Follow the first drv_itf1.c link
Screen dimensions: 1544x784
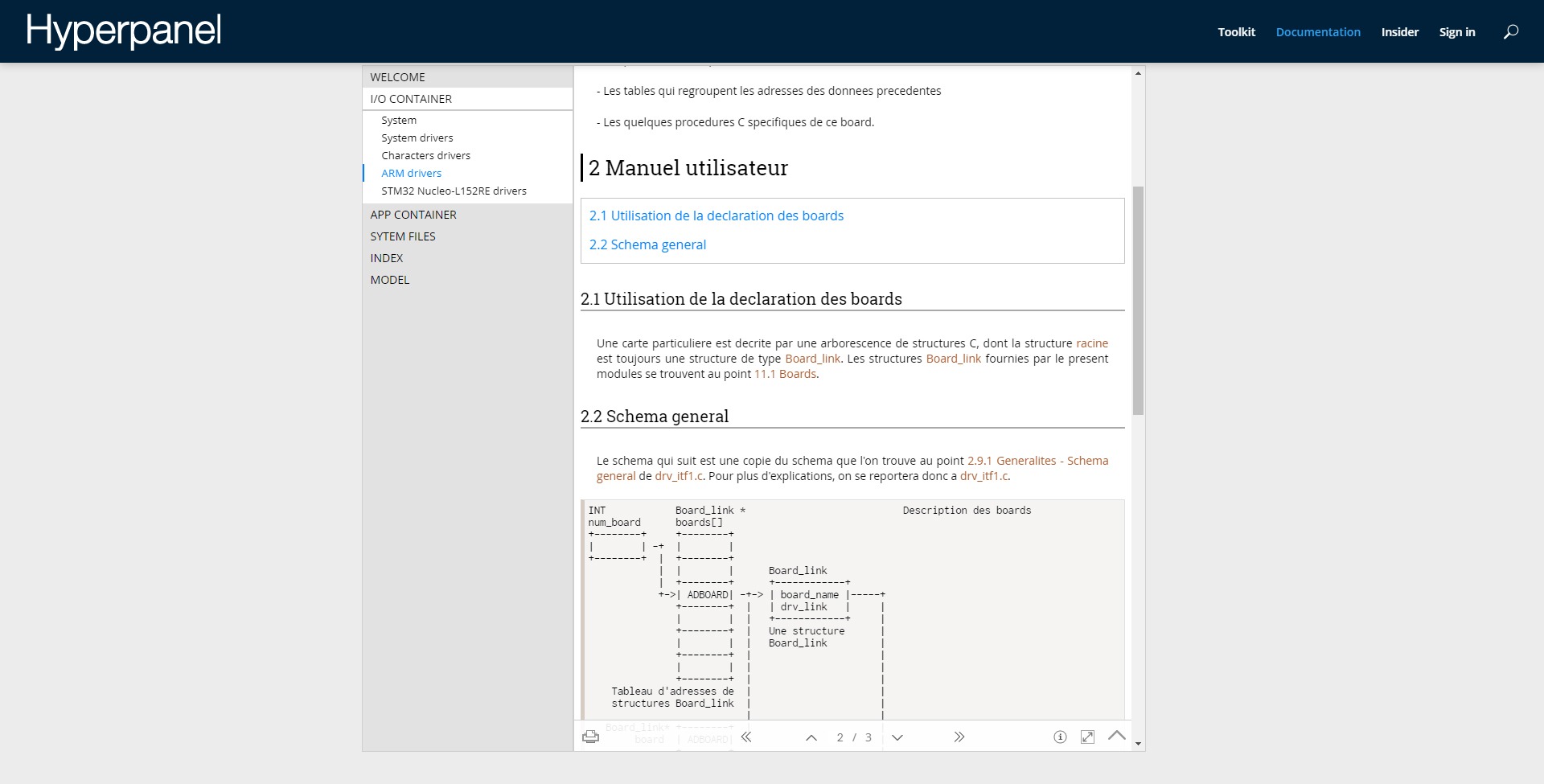coord(679,476)
